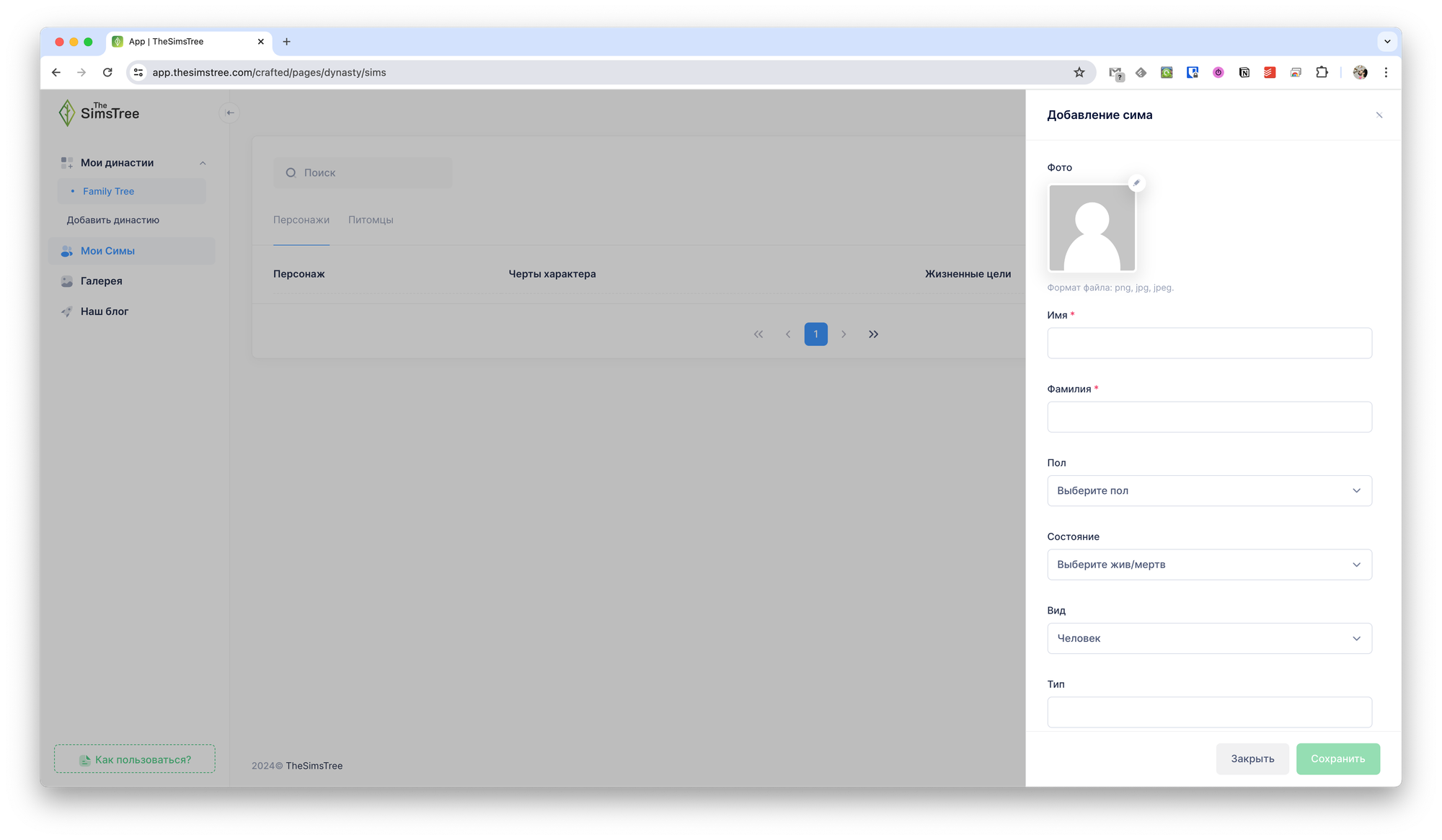
Task: Click the Сохранить button
Action: pyautogui.click(x=1337, y=759)
